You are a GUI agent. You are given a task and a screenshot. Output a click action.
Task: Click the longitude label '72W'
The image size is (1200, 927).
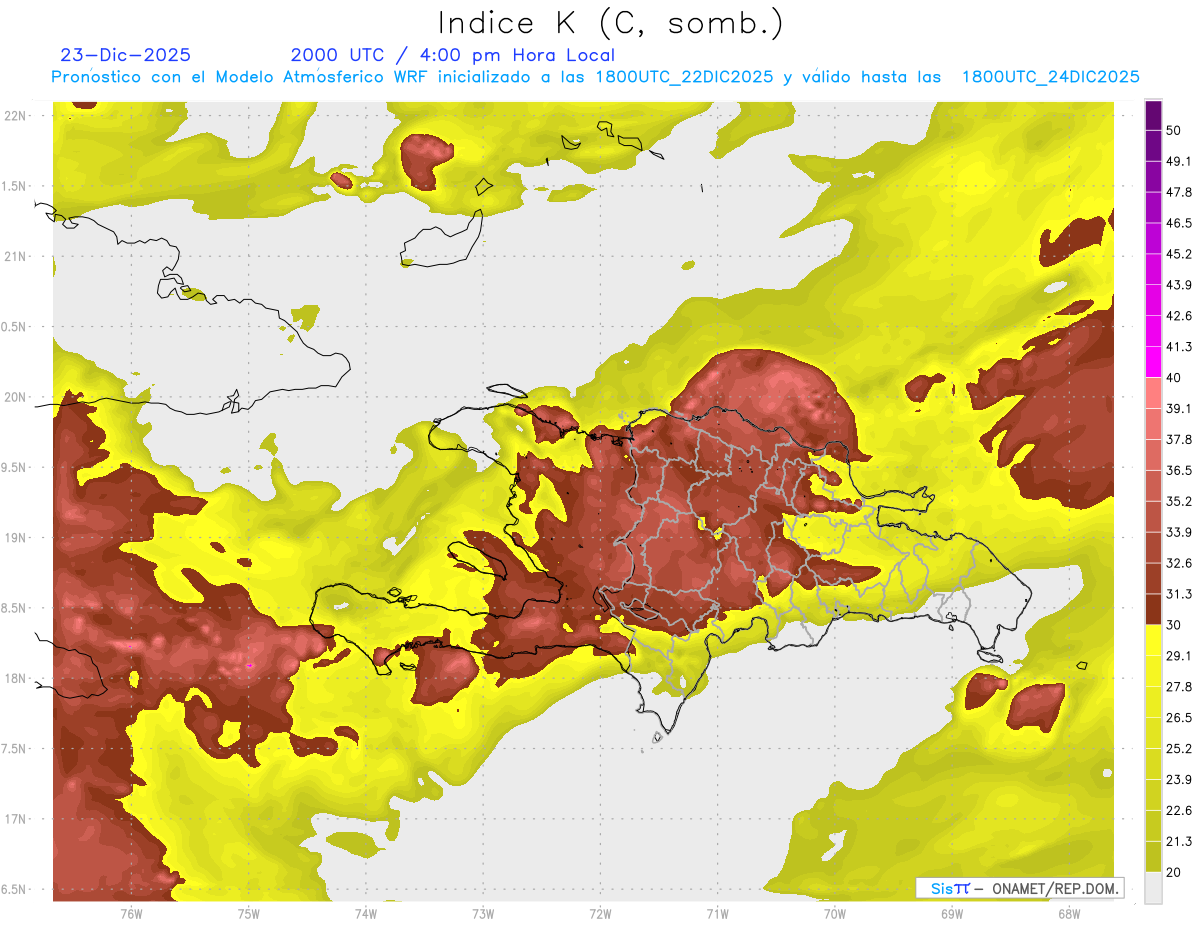pyautogui.click(x=600, y=914)
